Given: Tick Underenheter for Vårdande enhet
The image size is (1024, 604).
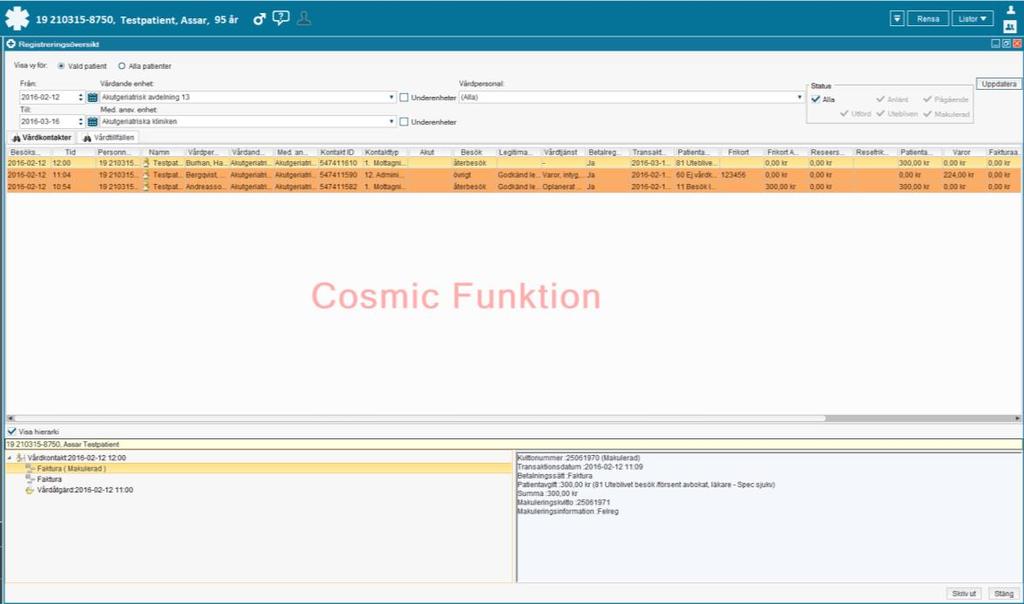Looking at the screenshot, I should pos(404,97).
